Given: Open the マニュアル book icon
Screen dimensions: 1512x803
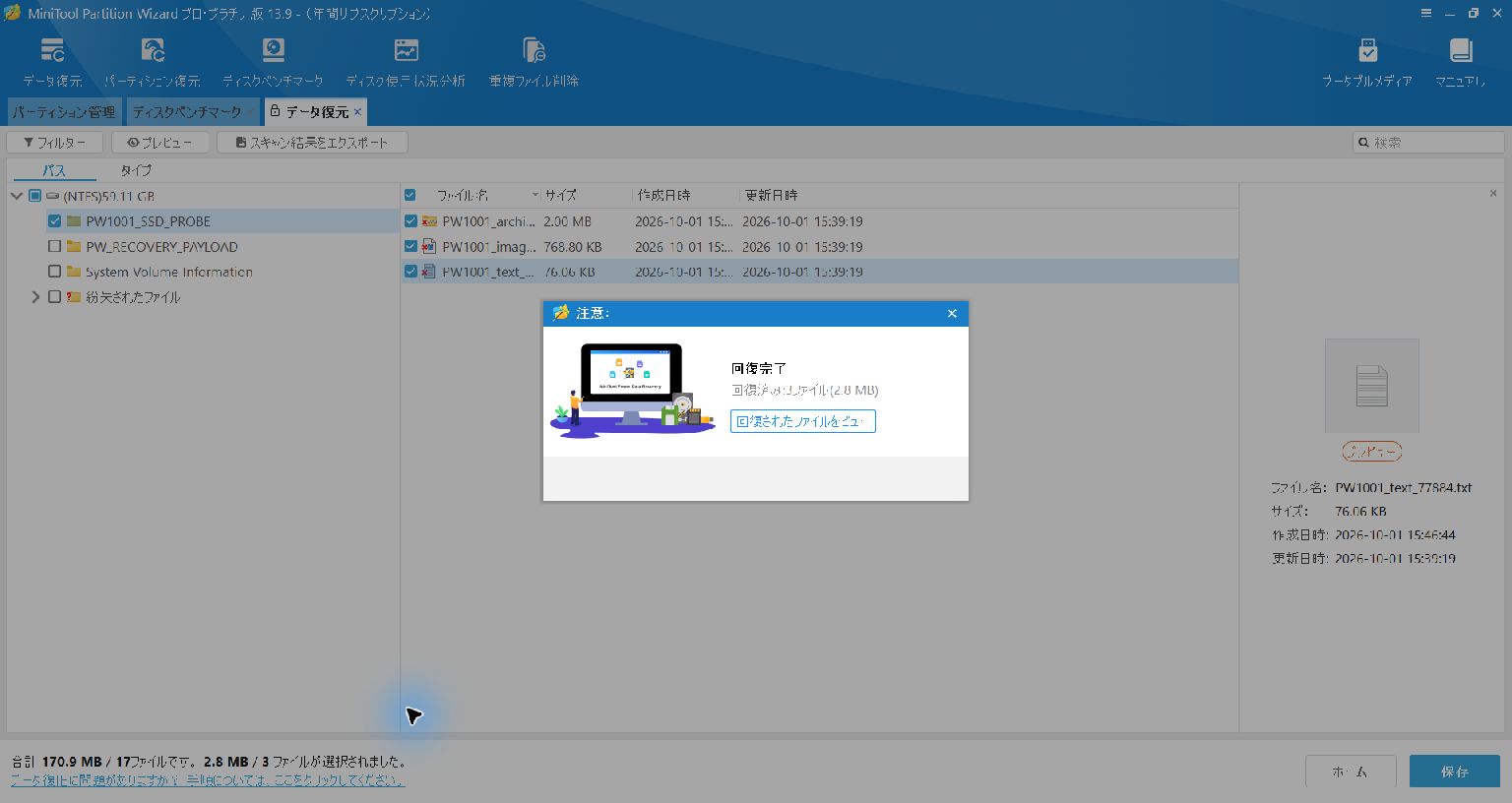Looking at the screenshot, I should pyautogui.click(x=1460, y=50).
